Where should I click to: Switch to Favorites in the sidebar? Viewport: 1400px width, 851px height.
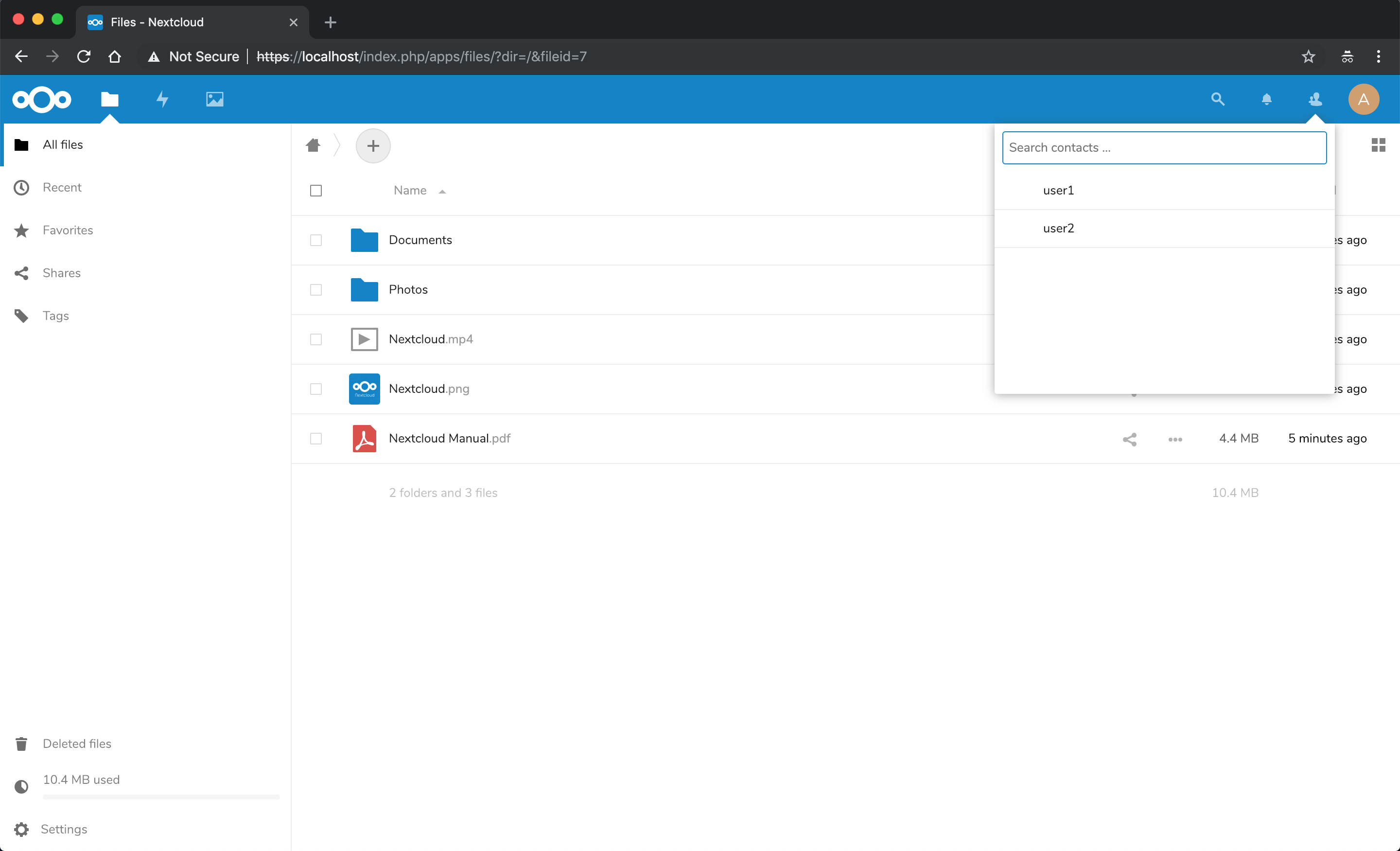click(x=67, y=230)
